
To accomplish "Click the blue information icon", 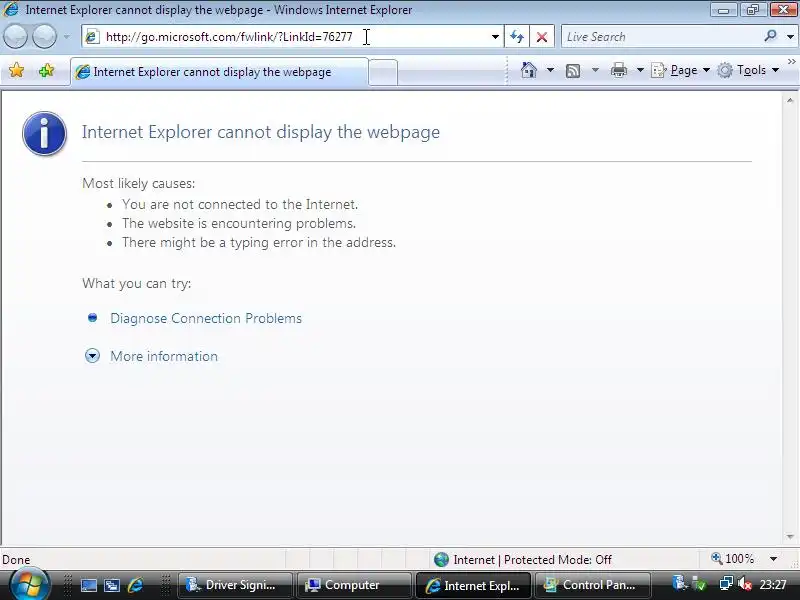I will click(x=44, y=133).
